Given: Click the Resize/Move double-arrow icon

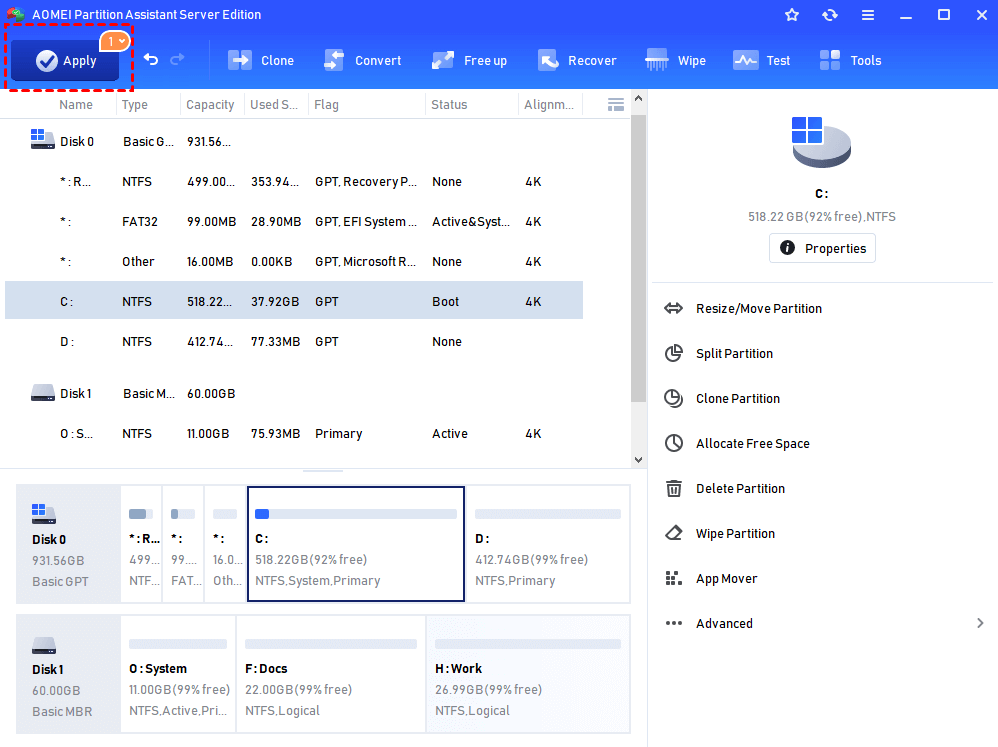Looking at the screenshot, I should point(673,309).
